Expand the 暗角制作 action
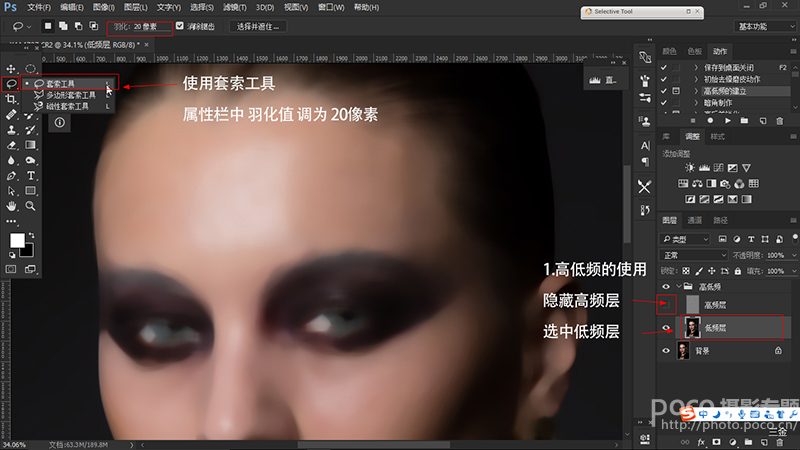This screenshot has height=450, width=800. coord(696,103)
